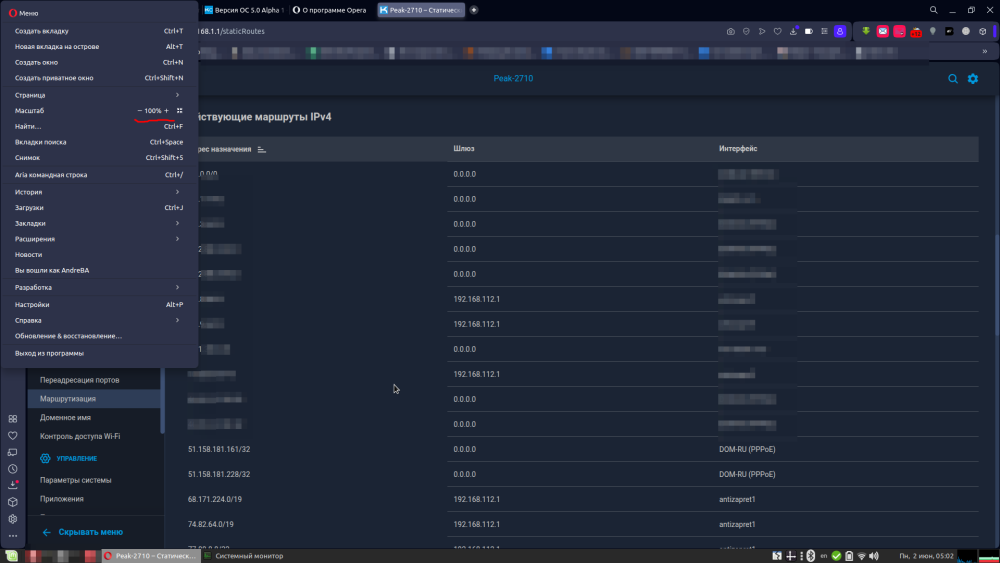Open the ad blocker shield icon
Image resolution: width=1000 pixels, height=563 pixels.
(746, 31)
